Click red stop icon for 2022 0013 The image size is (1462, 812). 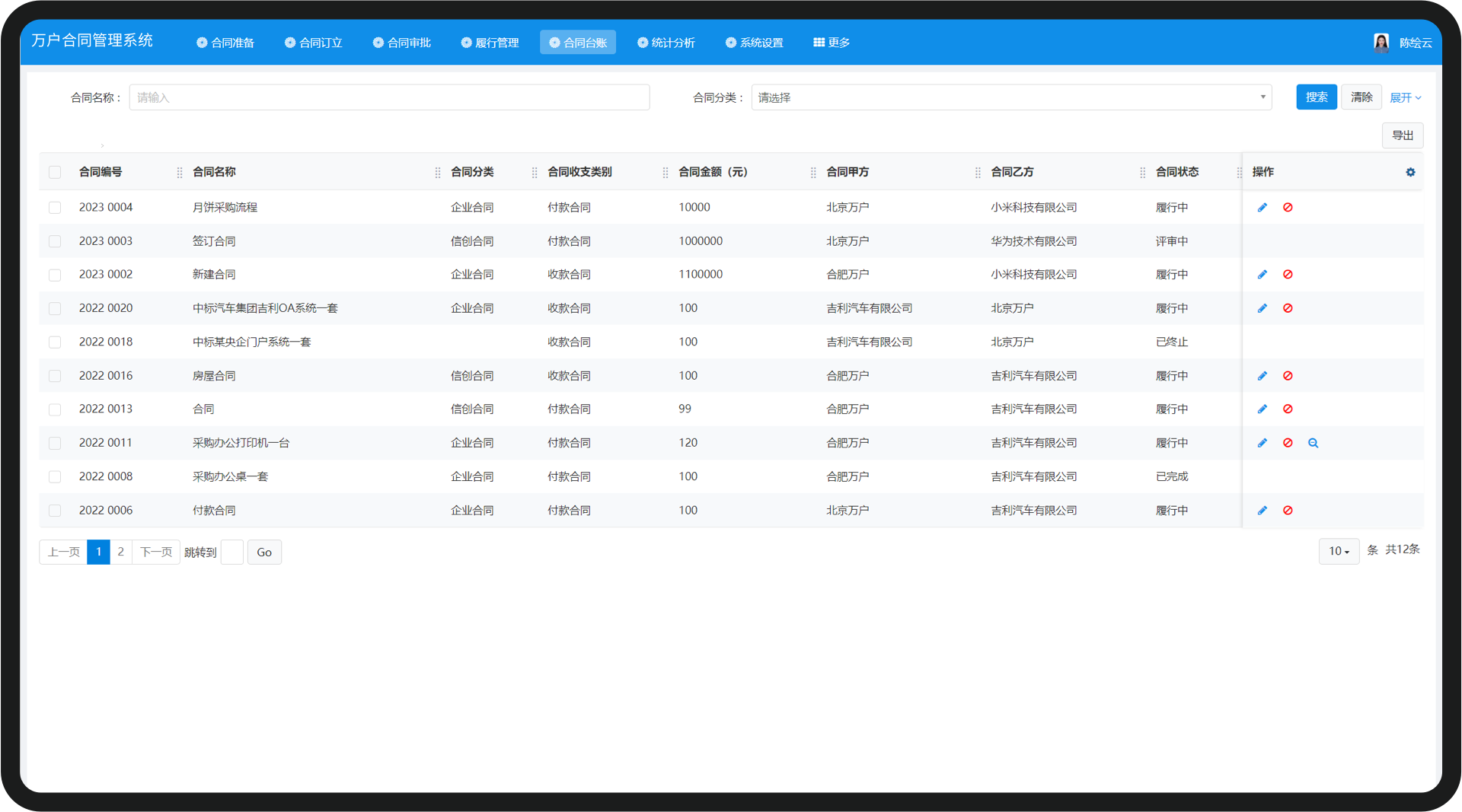[x=1288, y=409]
